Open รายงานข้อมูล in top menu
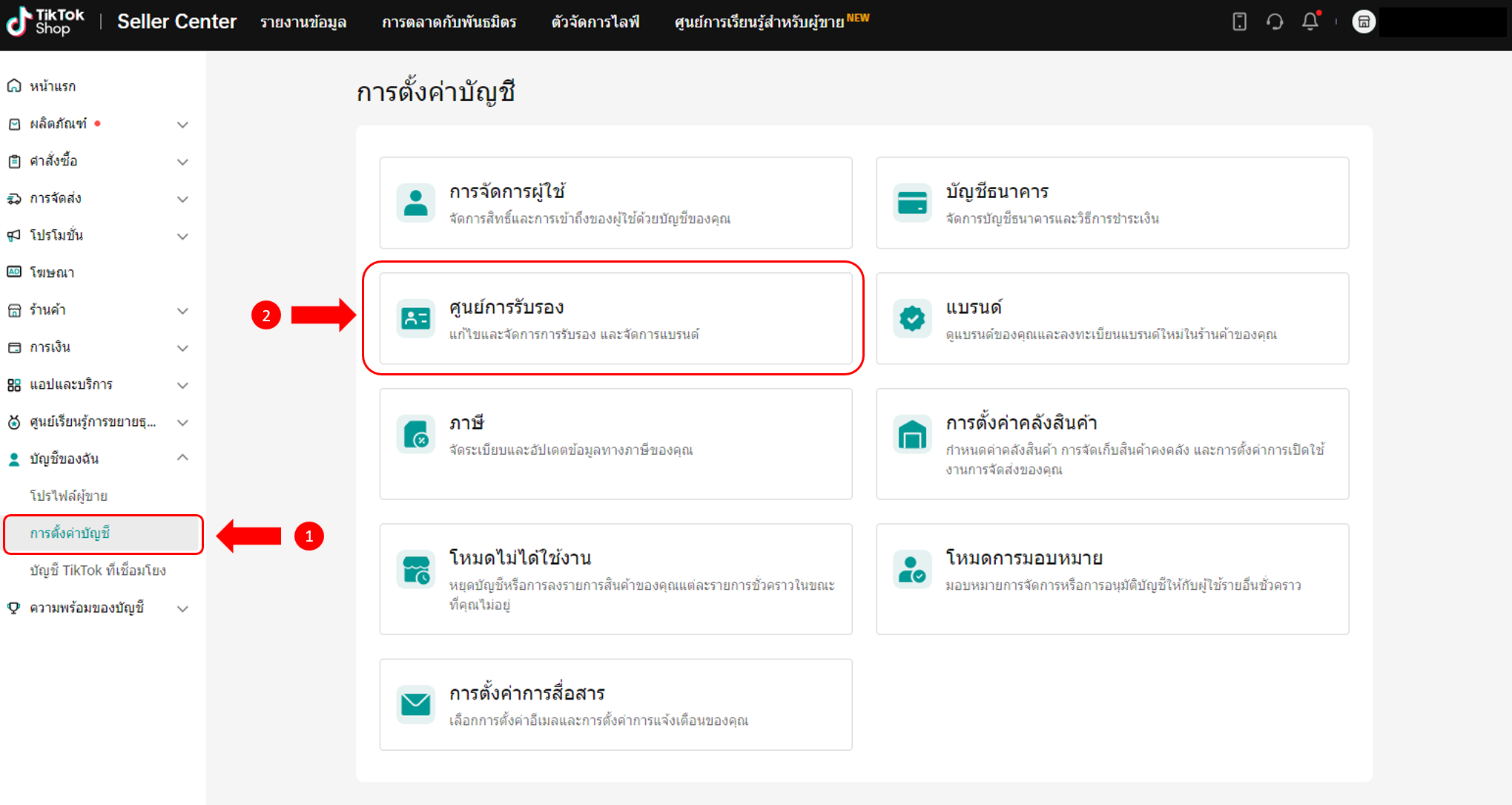Image resolution: width=1512 pixels, height=805 pixels. (303, 22)
